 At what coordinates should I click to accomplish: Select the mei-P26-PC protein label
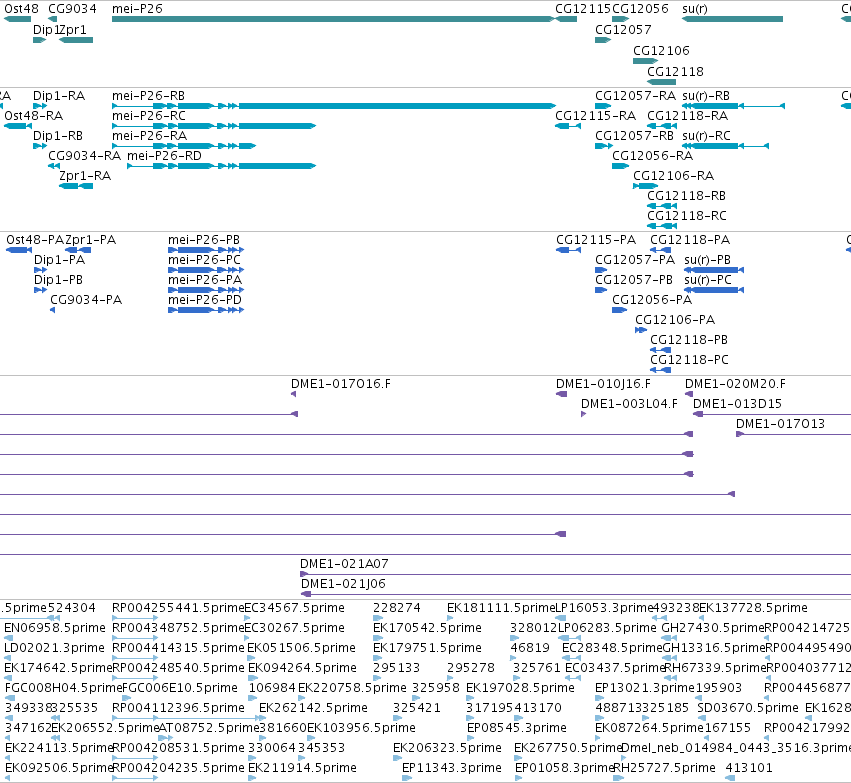point(204,260)
